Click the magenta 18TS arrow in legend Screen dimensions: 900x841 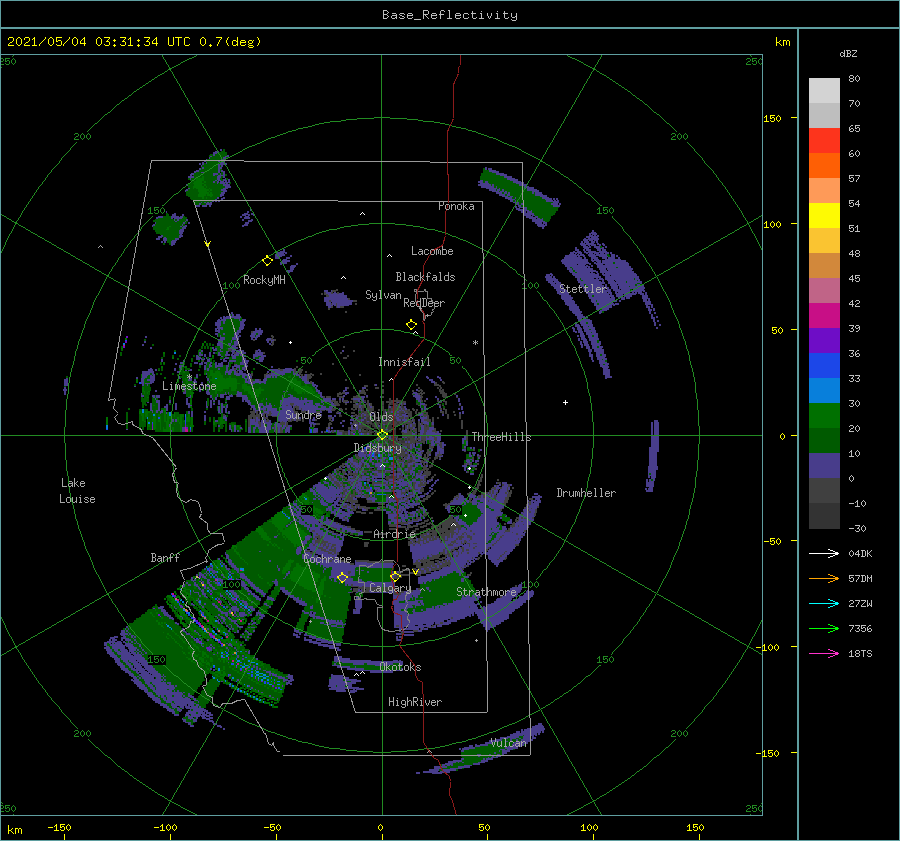(824, 653)
